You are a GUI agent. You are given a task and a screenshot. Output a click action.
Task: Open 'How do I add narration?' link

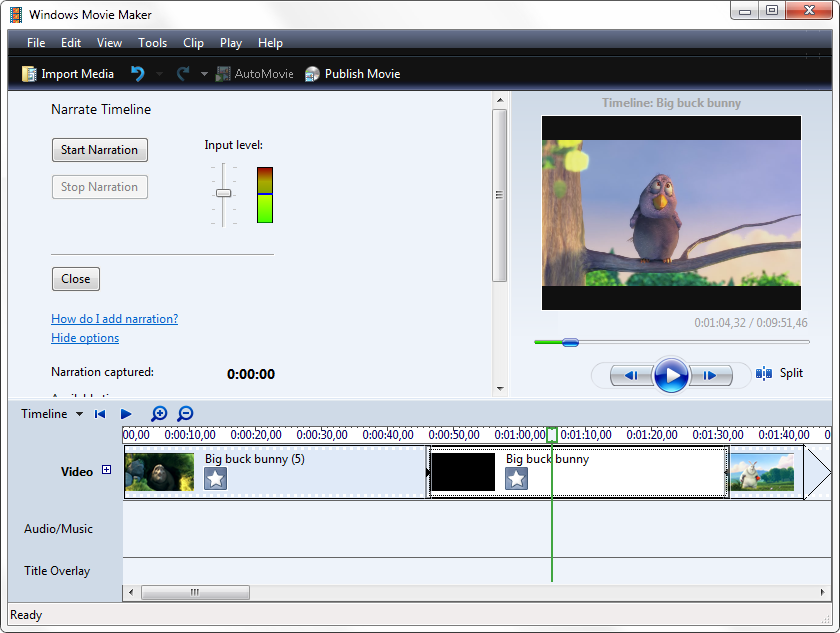coord(115,319)
